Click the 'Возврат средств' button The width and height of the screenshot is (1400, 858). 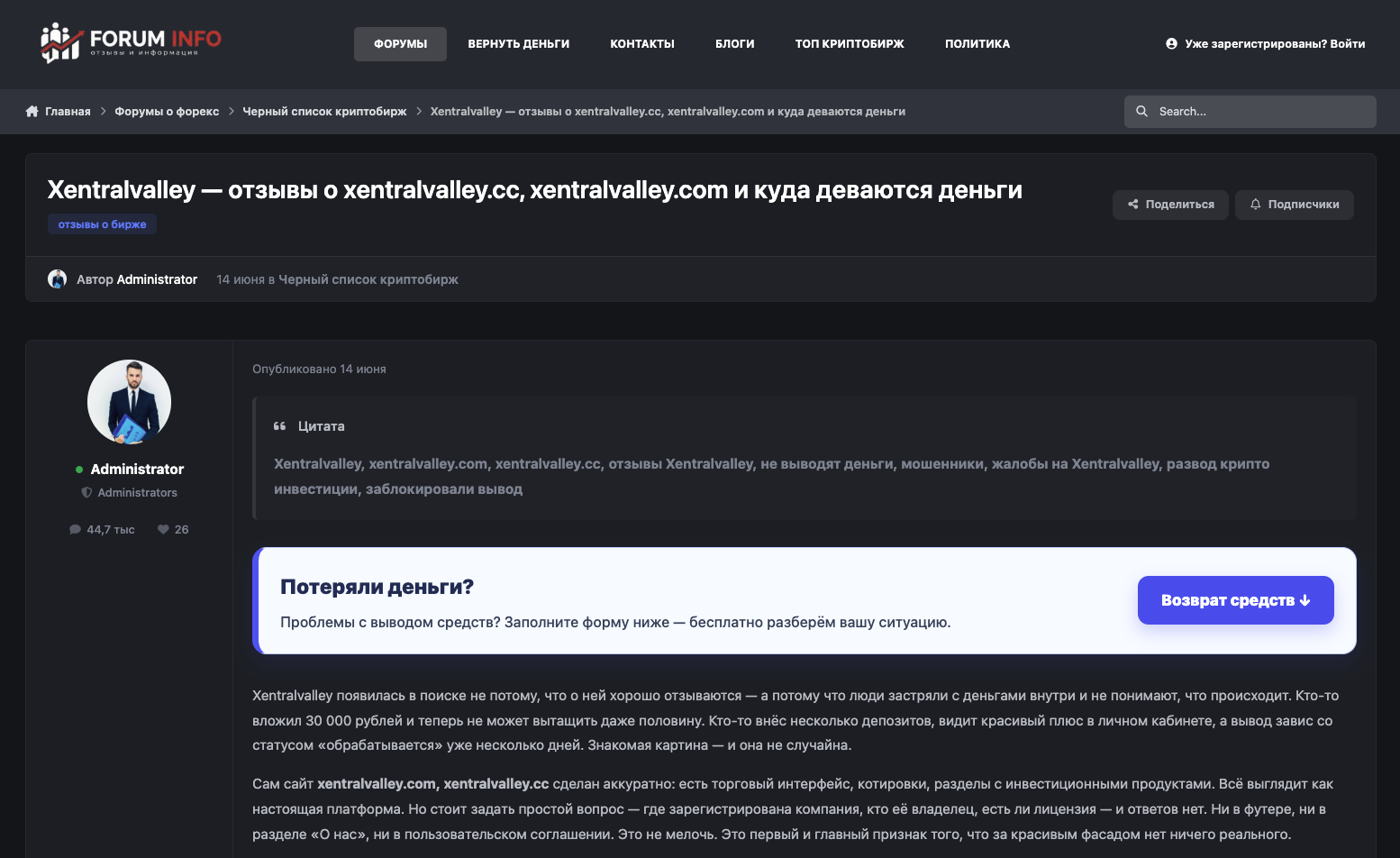(1235, 600)
